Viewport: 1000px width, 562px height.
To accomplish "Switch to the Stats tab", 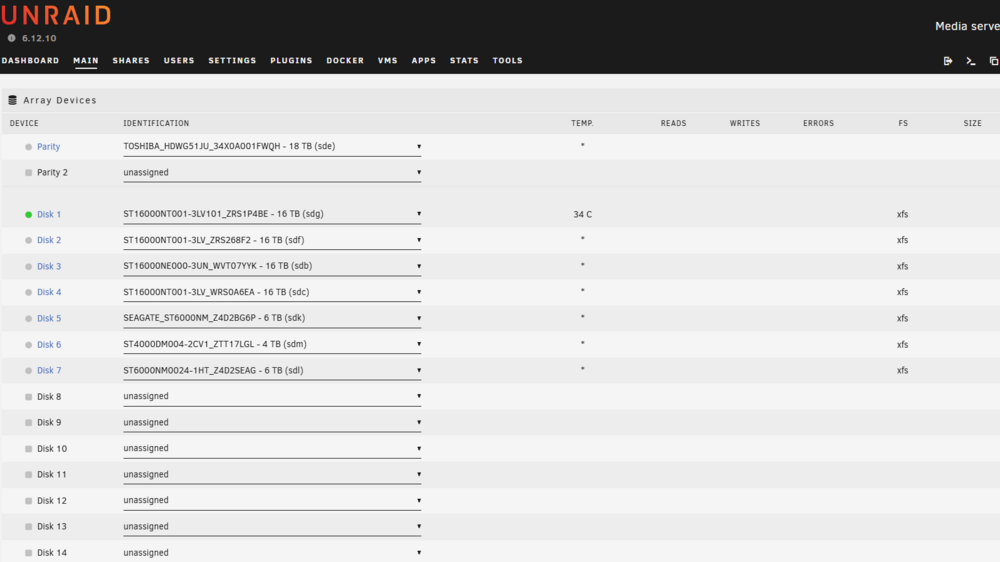I will pos(464,61).
